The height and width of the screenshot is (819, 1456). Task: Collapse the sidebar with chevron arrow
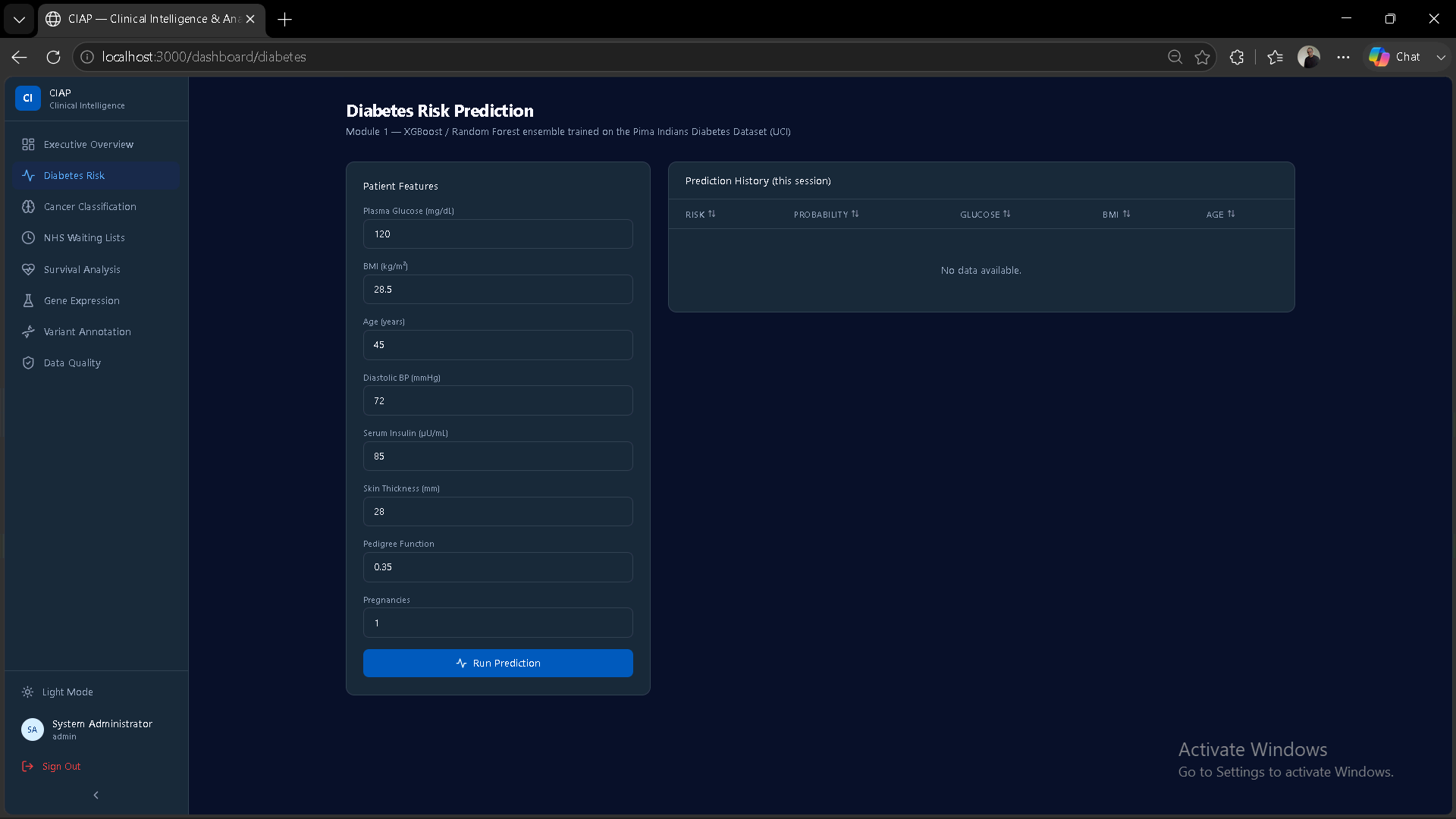point(96,795)
